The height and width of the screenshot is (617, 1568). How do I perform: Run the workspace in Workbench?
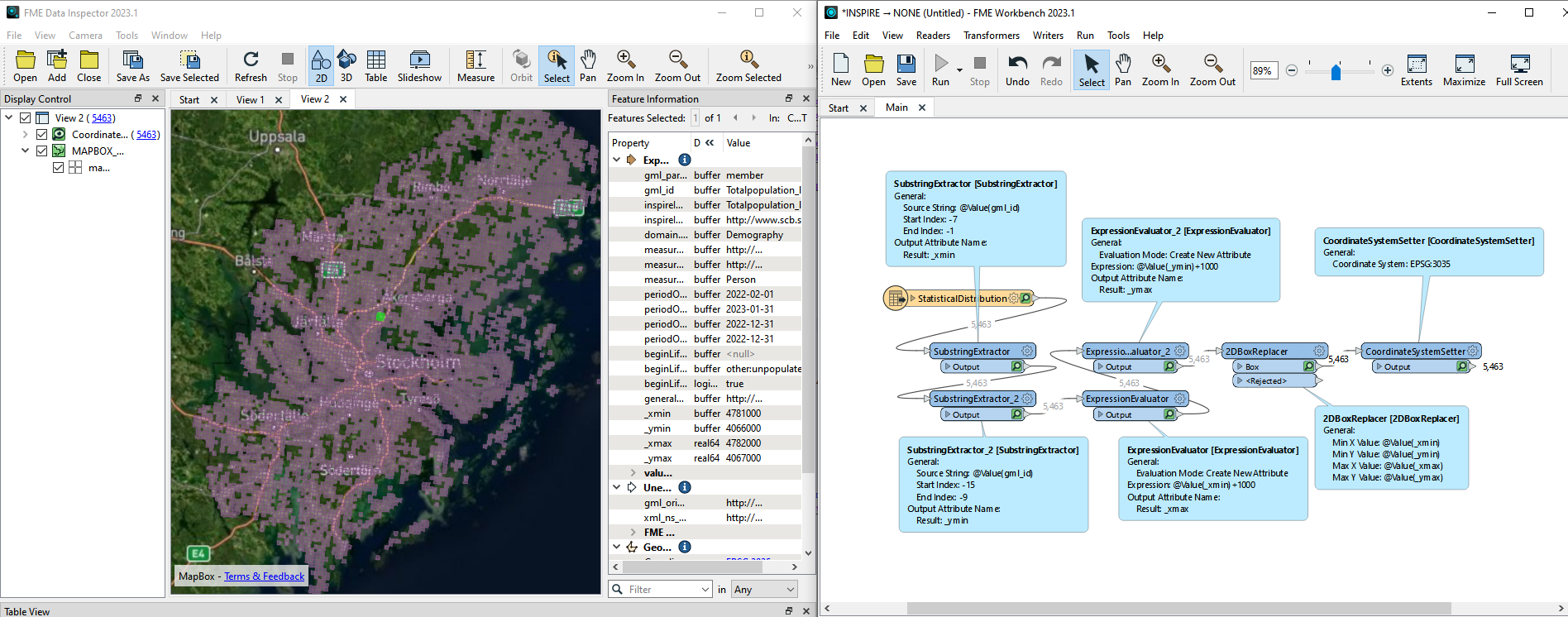[x=940, y=70]
